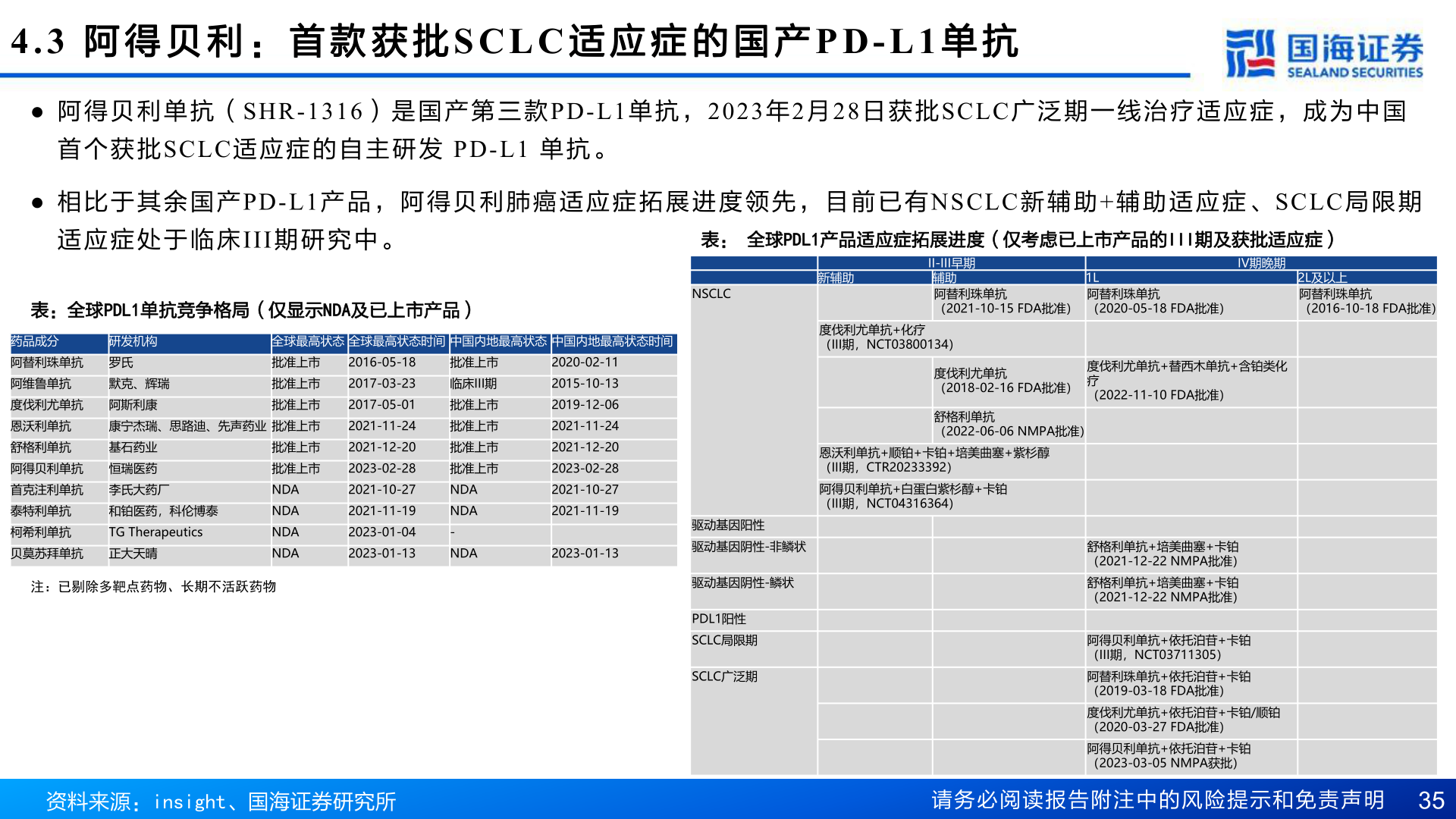Click header "II-III早期" in right table
This screenshot has width=1456, height=819.
951,263
